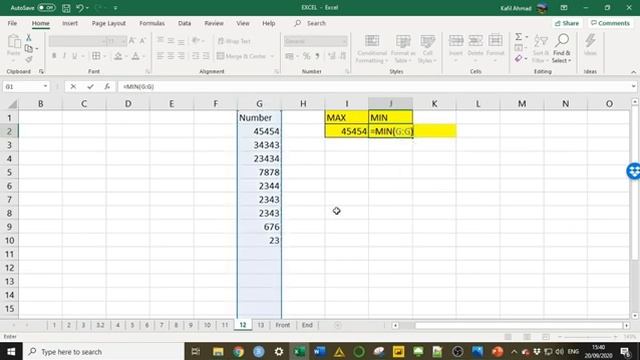This screenshot has width=640, height=360.
Task: Switch to the Page Layout tab
Action: pyautogui.click(x=109, y=23)
